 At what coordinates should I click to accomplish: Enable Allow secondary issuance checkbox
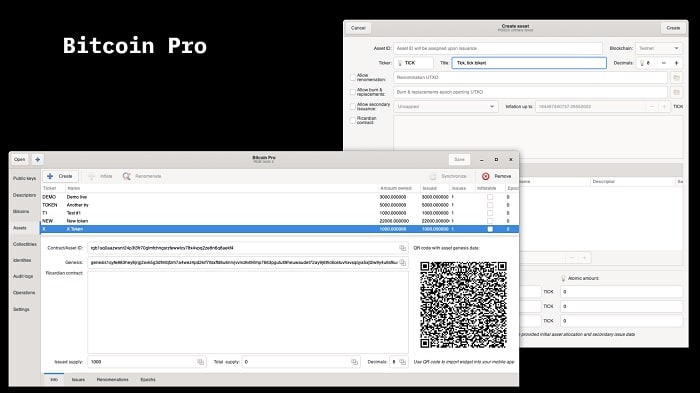point(353,107)
